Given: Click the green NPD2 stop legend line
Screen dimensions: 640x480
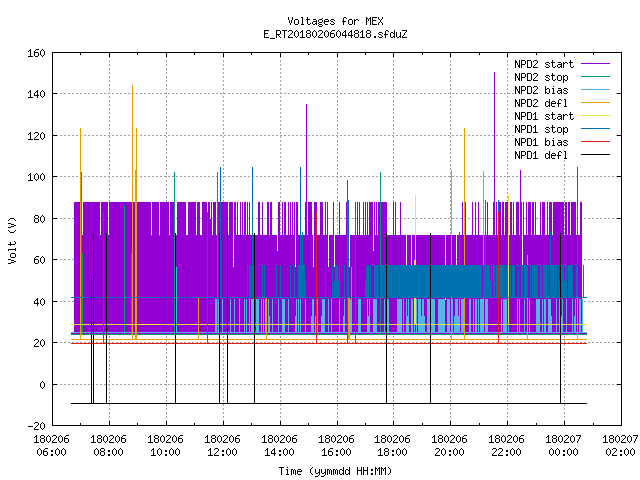Looking at the screenshot, I should click(595, 77).
